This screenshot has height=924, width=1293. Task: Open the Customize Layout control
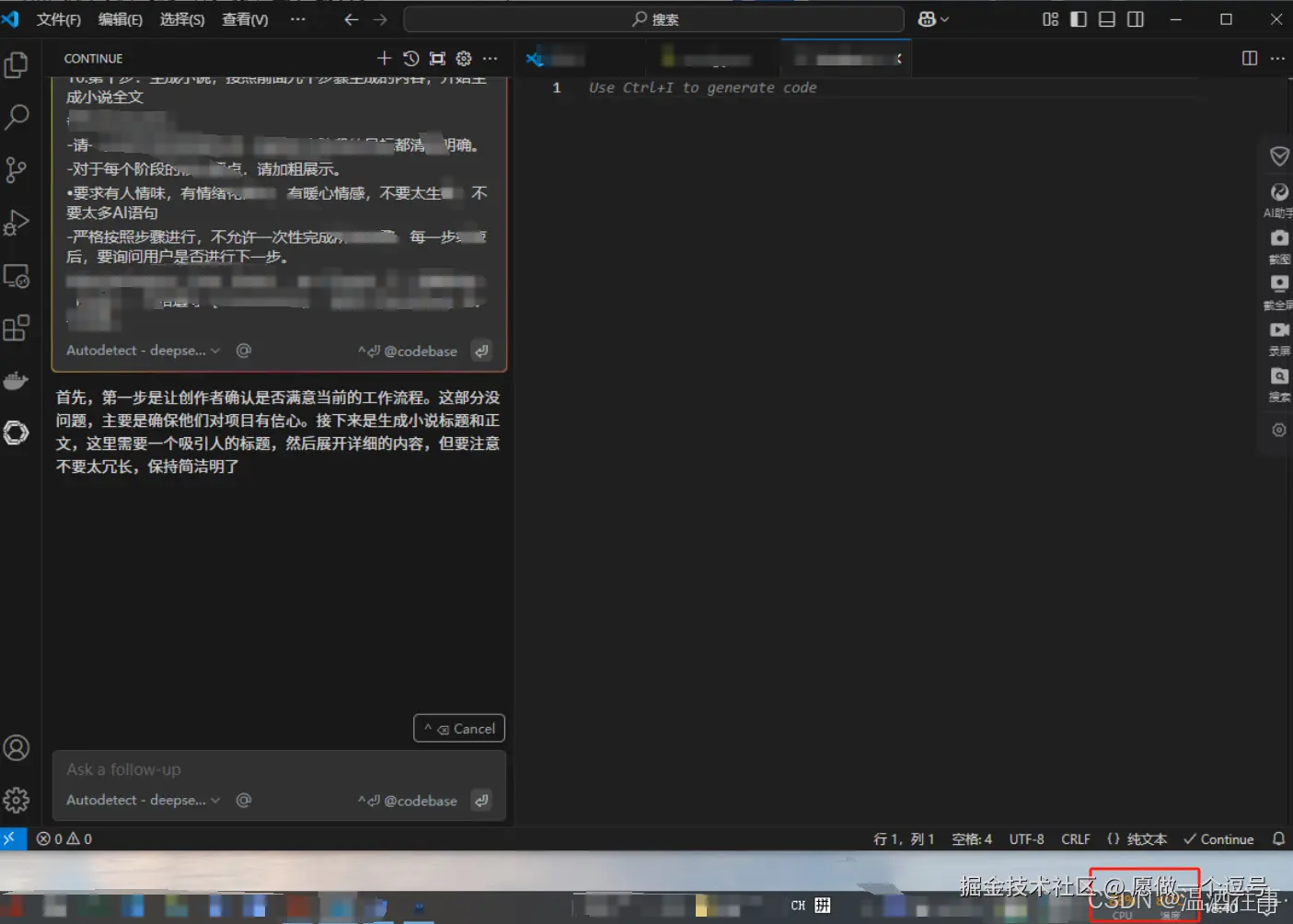pos(1050,19)
